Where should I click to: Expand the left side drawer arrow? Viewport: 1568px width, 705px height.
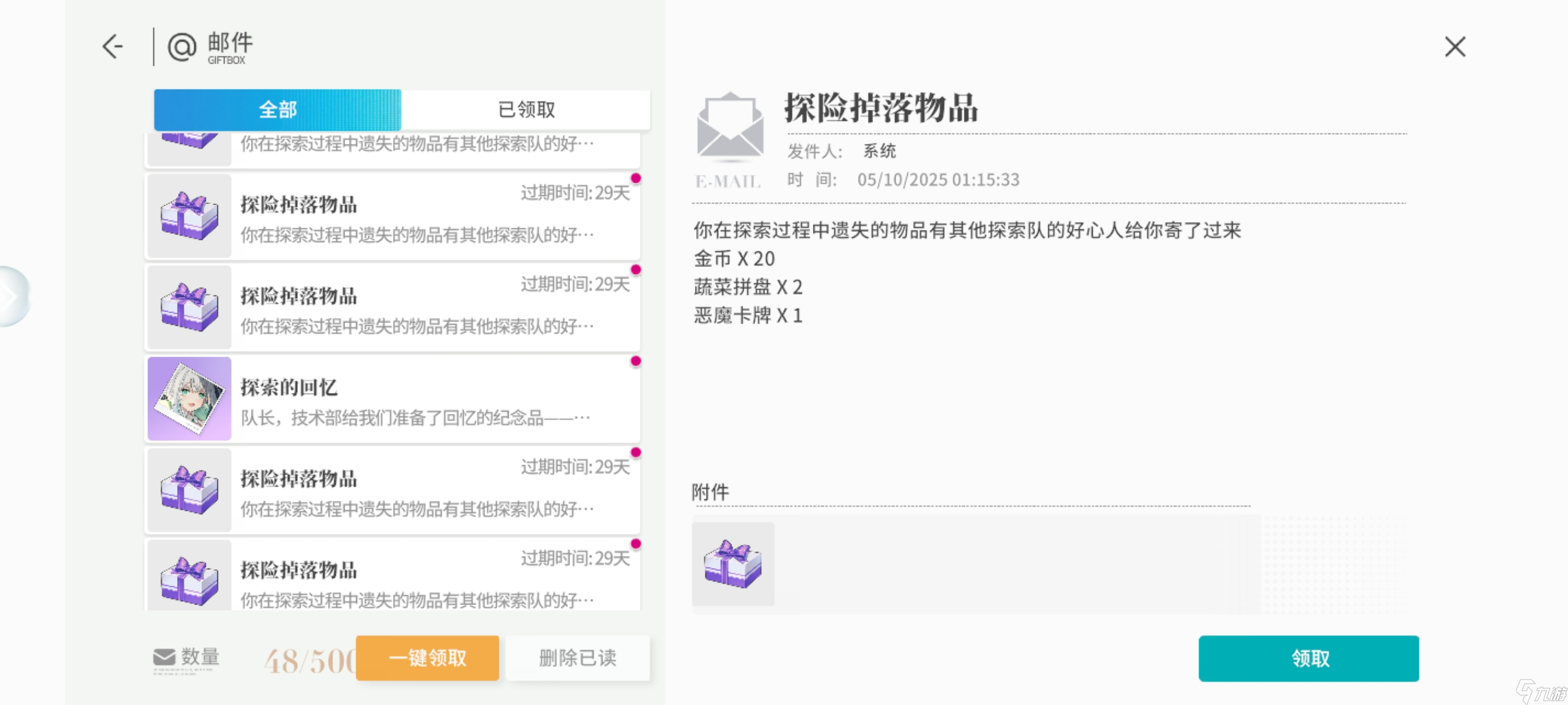coord(11,296)
